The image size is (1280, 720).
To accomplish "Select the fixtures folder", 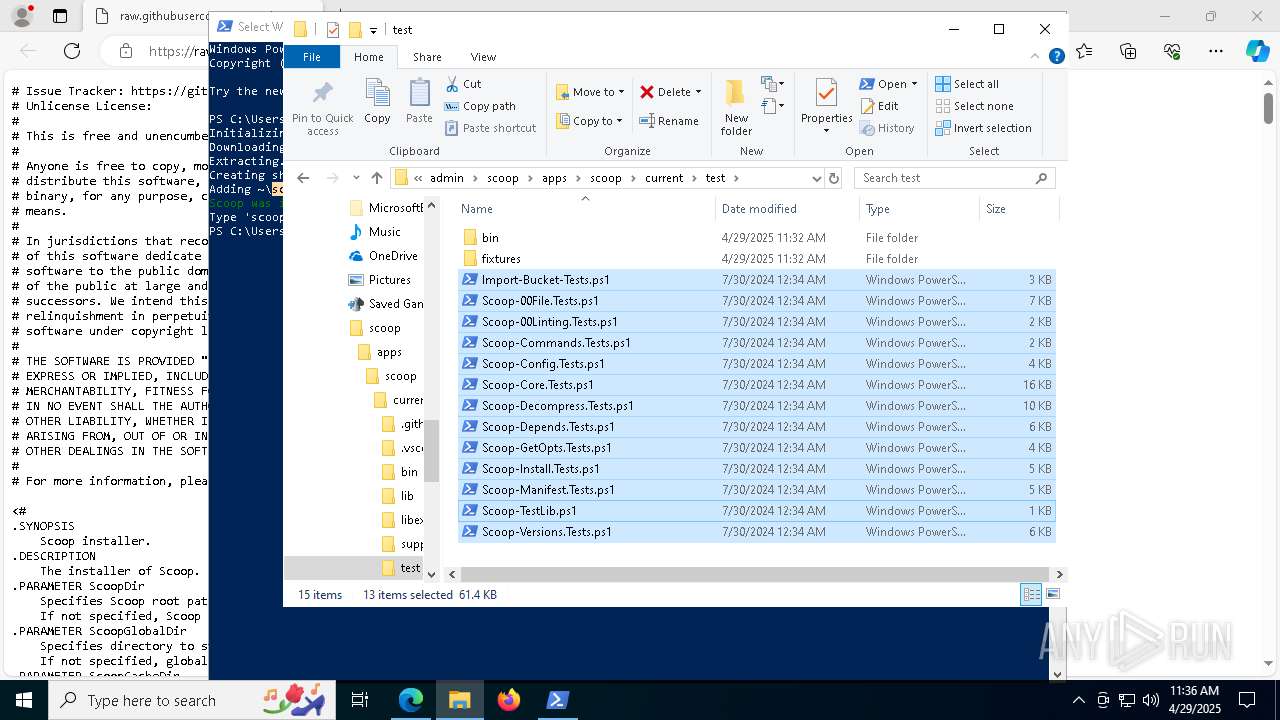I will (x=756, y=259).
